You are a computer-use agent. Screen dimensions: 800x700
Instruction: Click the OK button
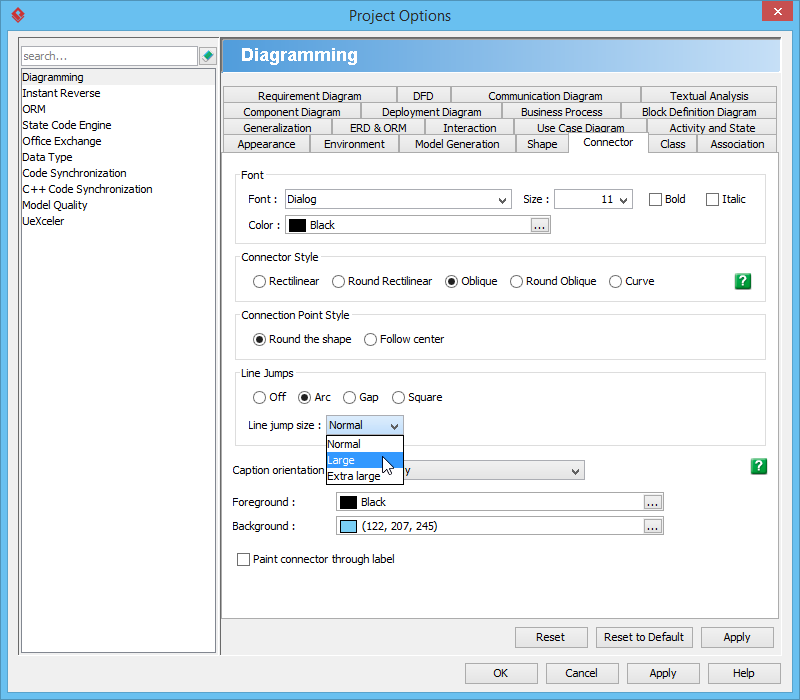501,673
